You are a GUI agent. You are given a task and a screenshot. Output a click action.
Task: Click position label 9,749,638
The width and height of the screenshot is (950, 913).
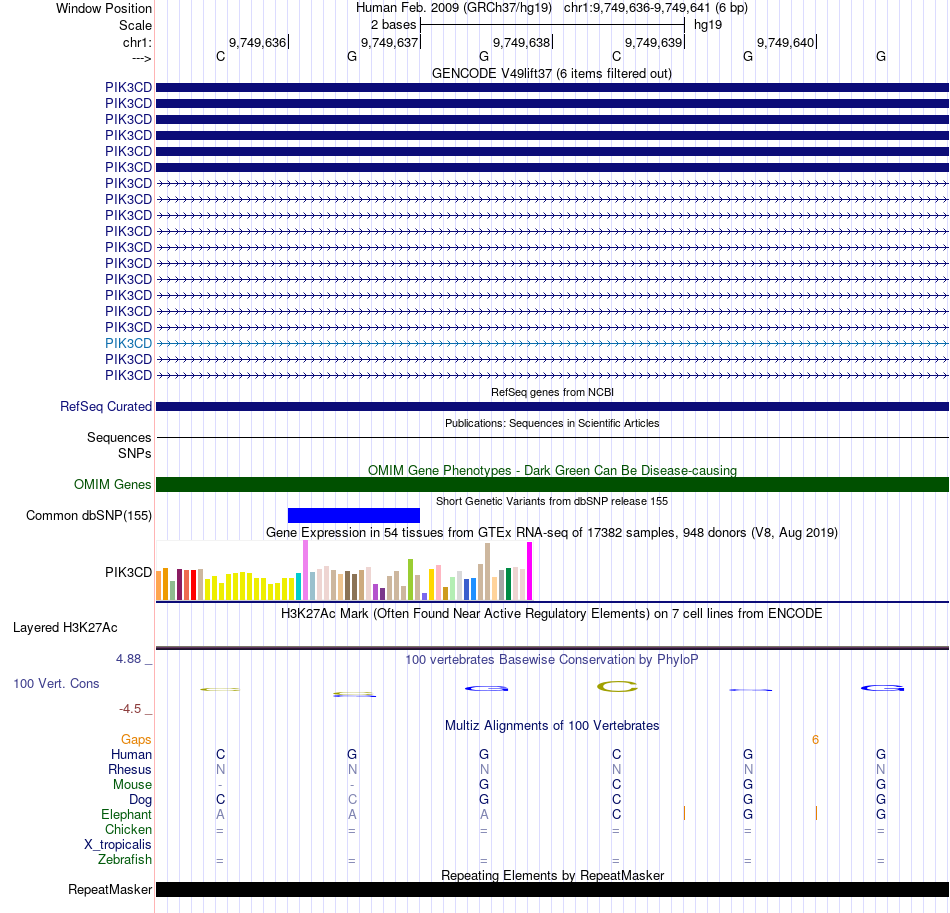point(522,42)
